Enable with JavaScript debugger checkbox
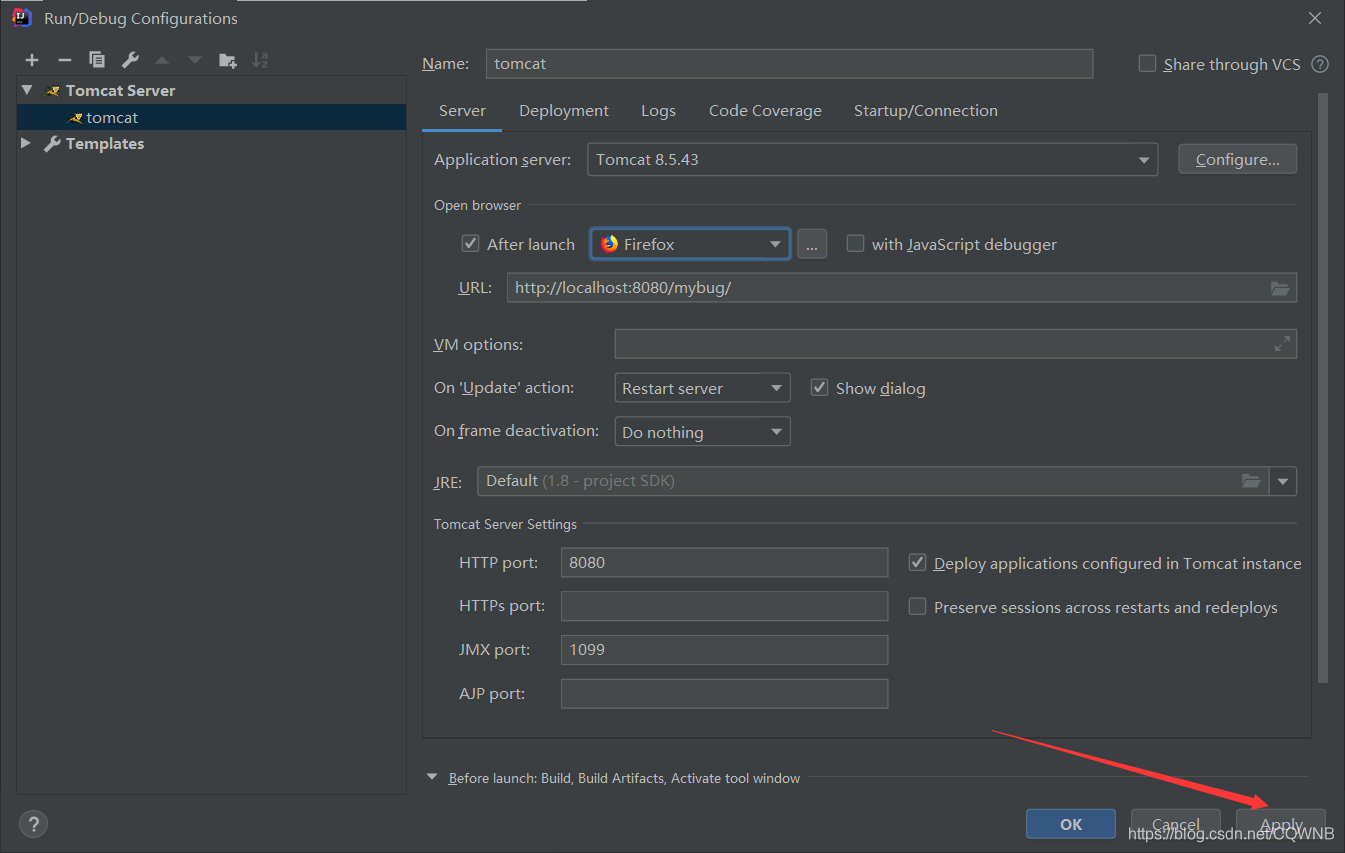The image size is (1345, 853). click(x=855, y=244)
